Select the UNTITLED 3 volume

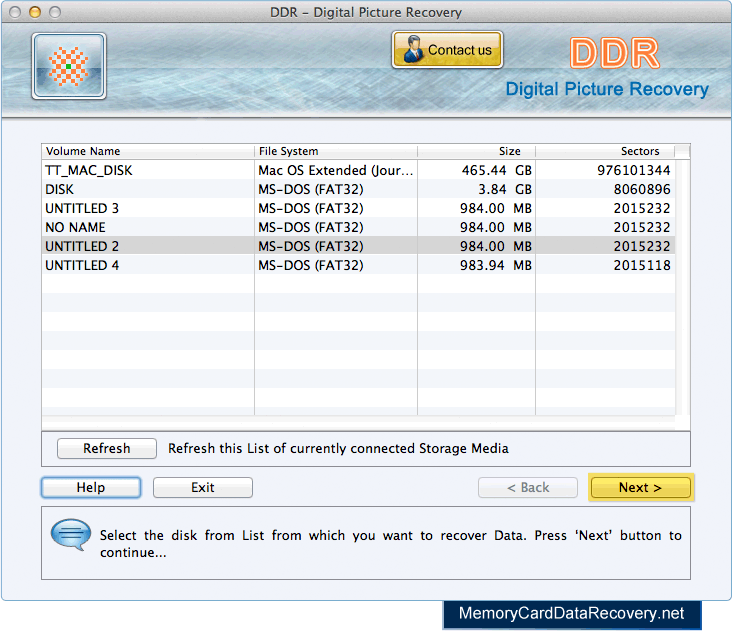359,208
